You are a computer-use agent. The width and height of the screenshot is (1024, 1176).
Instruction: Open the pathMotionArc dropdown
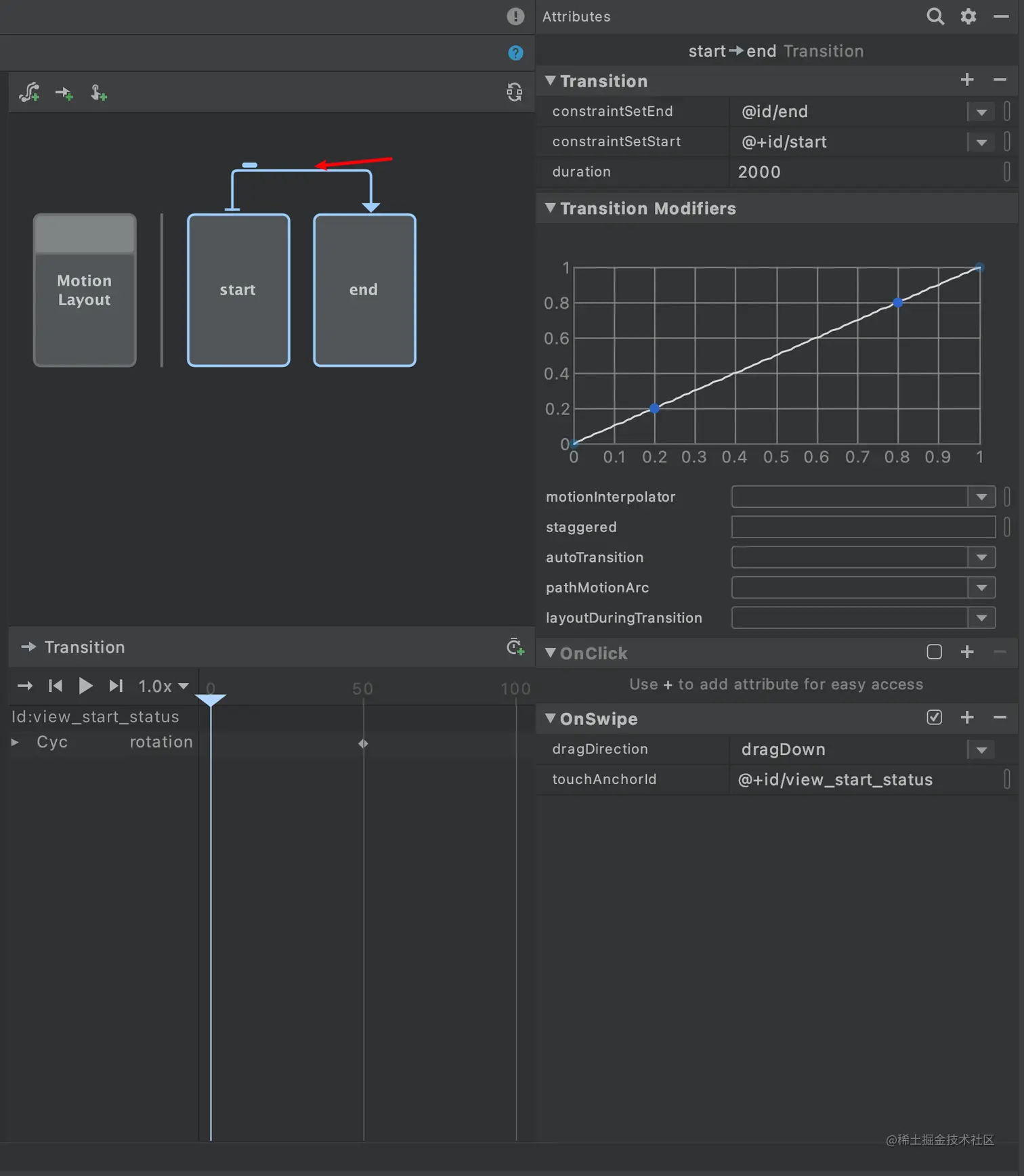click(x=981, y=588)
